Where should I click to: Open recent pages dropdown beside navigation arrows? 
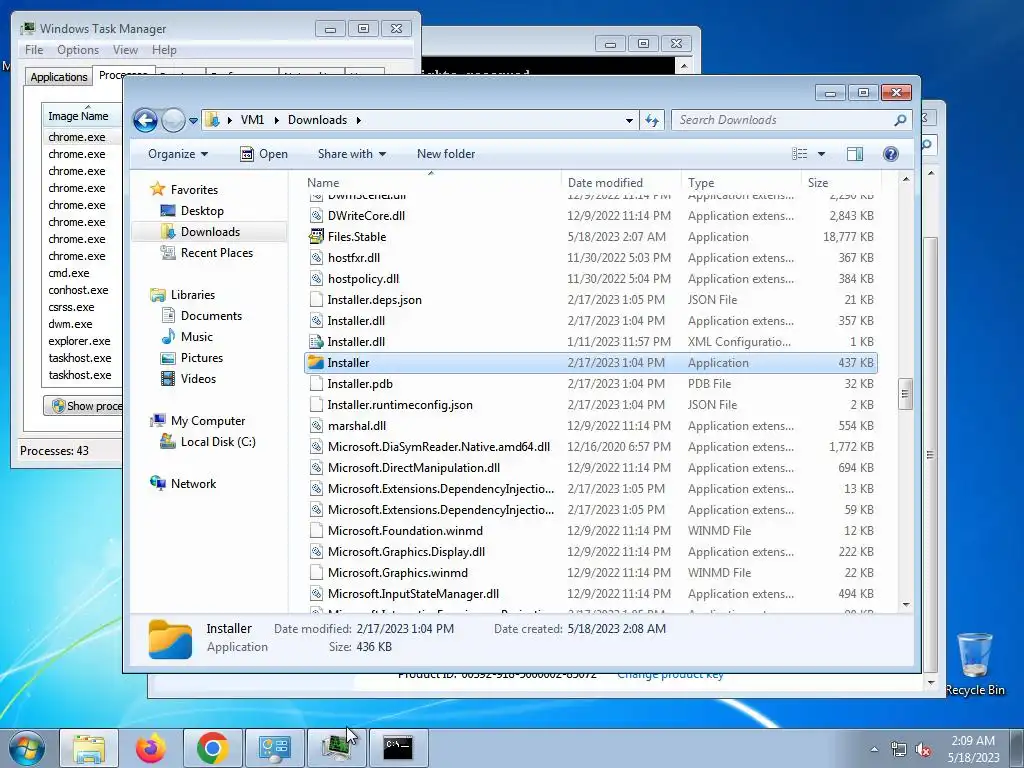coord(193,121)
